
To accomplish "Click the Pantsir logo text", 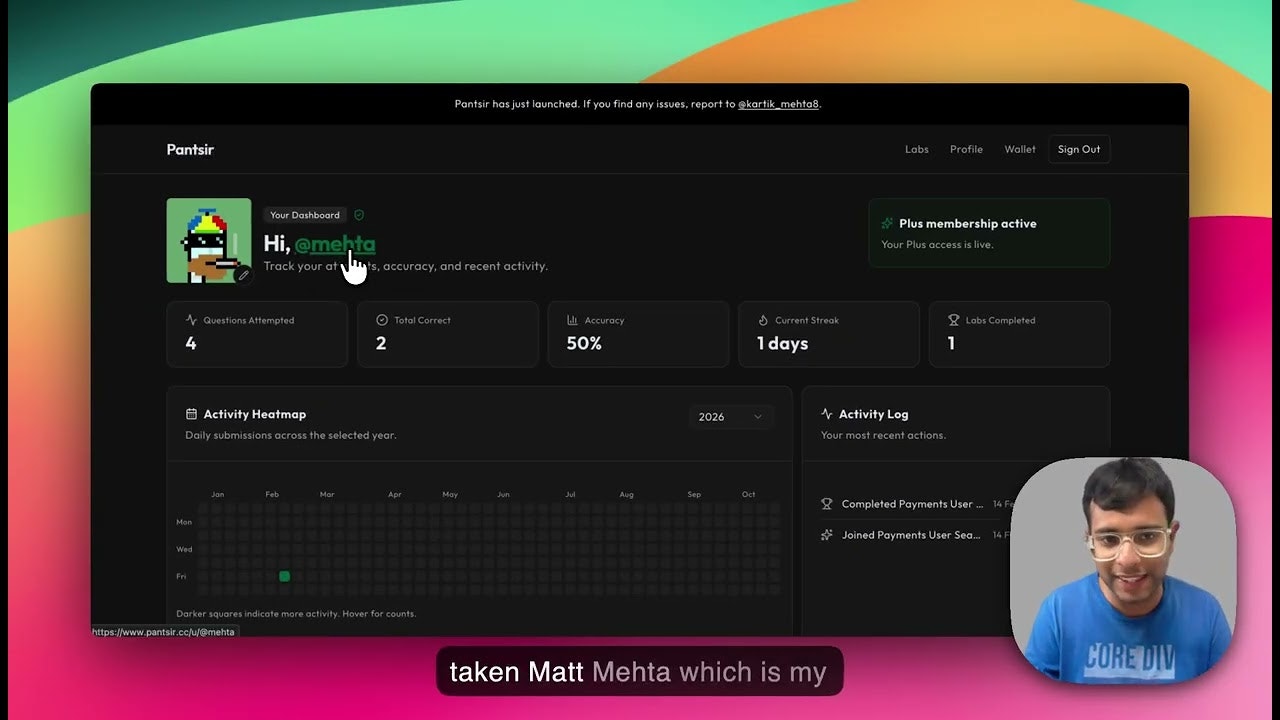I will tap(190, 149).
